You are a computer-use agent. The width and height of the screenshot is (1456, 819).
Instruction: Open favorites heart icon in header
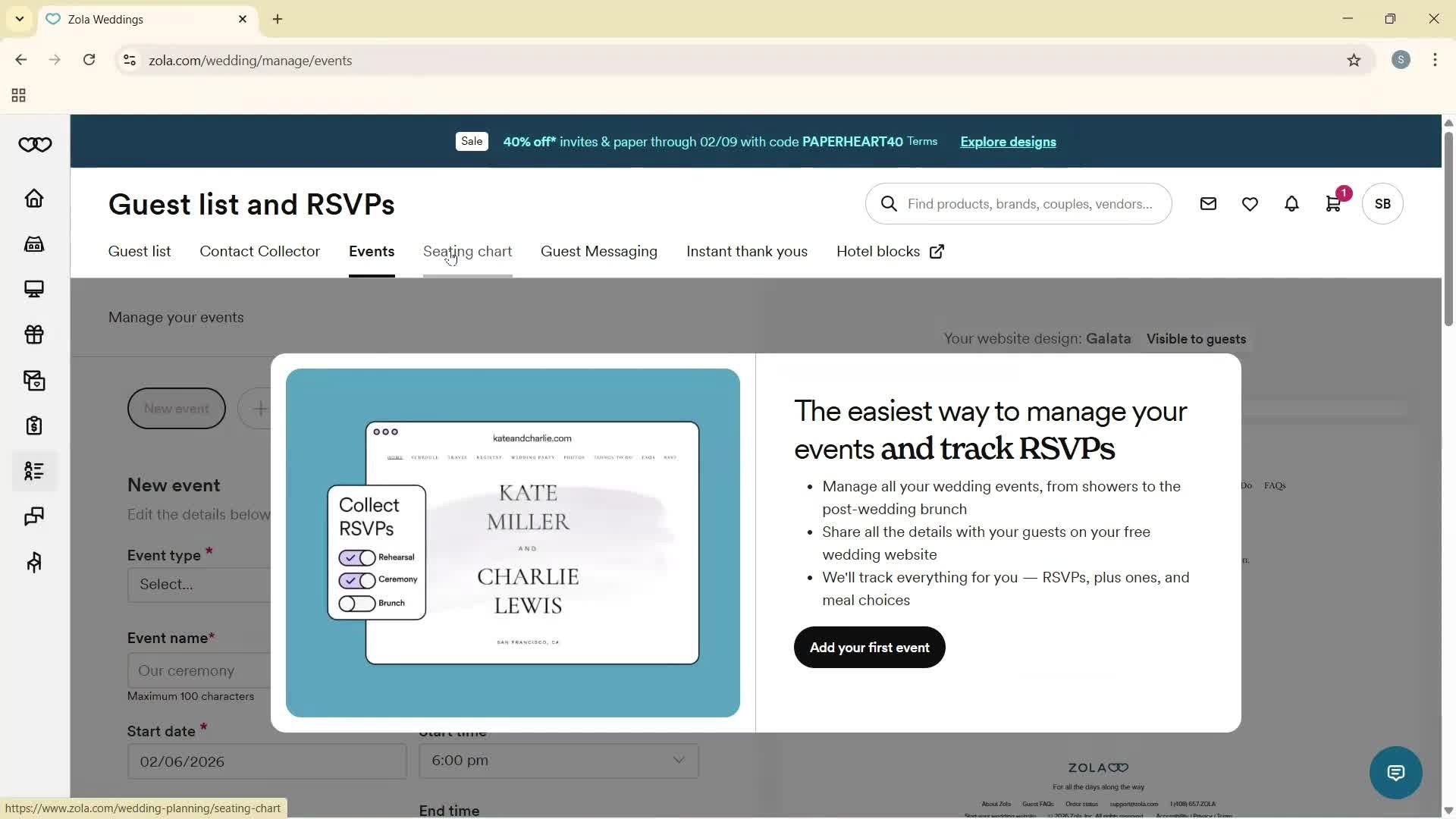click(1250, 204)
